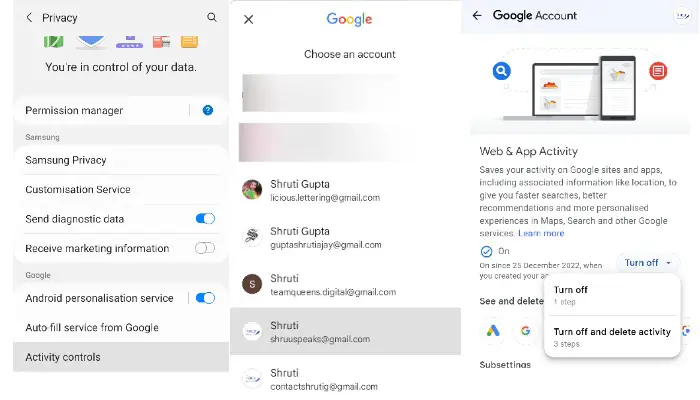Go back from the Privacy screen
The image size is (700, 400).
point(29,18)
